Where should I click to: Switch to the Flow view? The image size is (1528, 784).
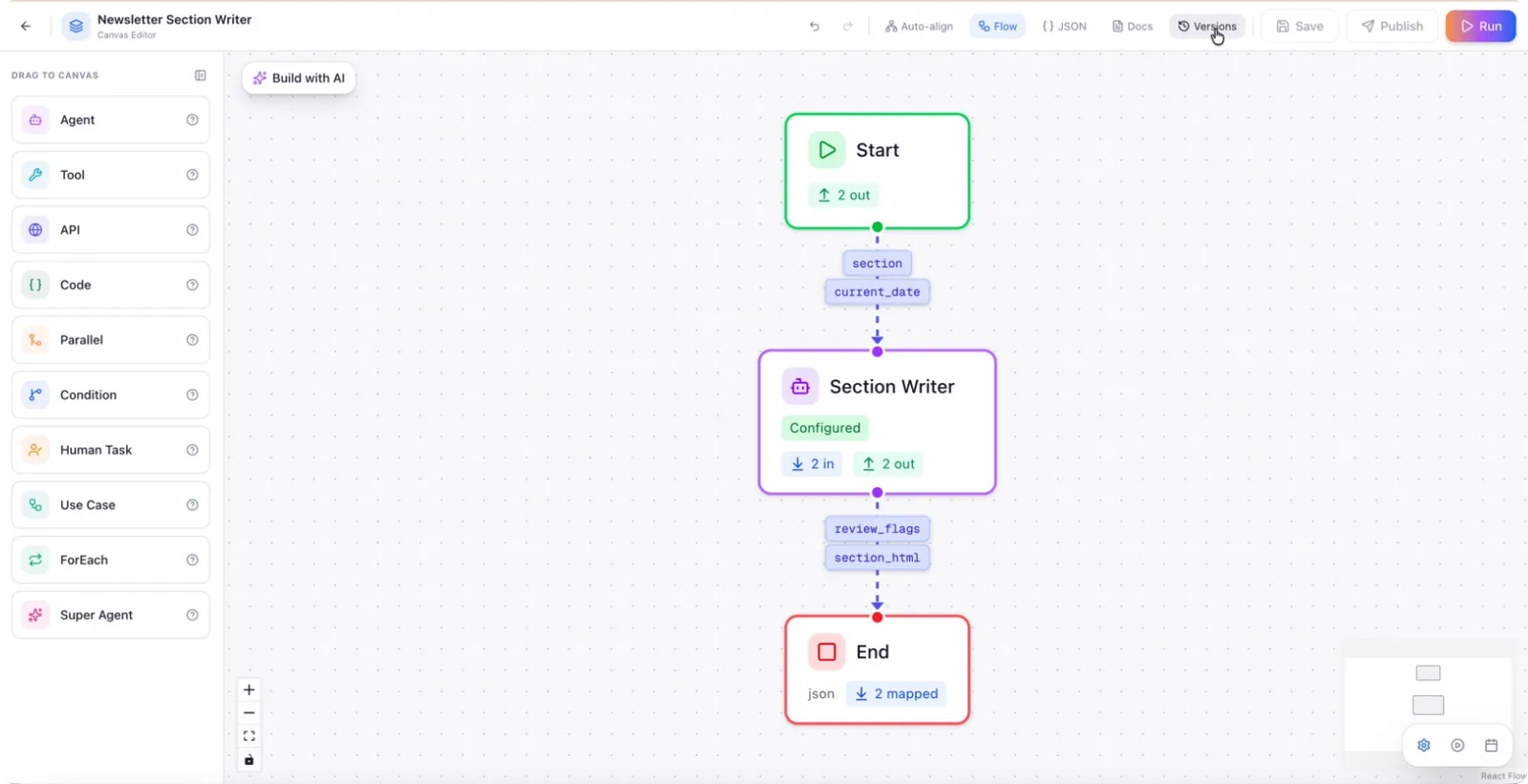pyautogui.click(x=998, y=27)
